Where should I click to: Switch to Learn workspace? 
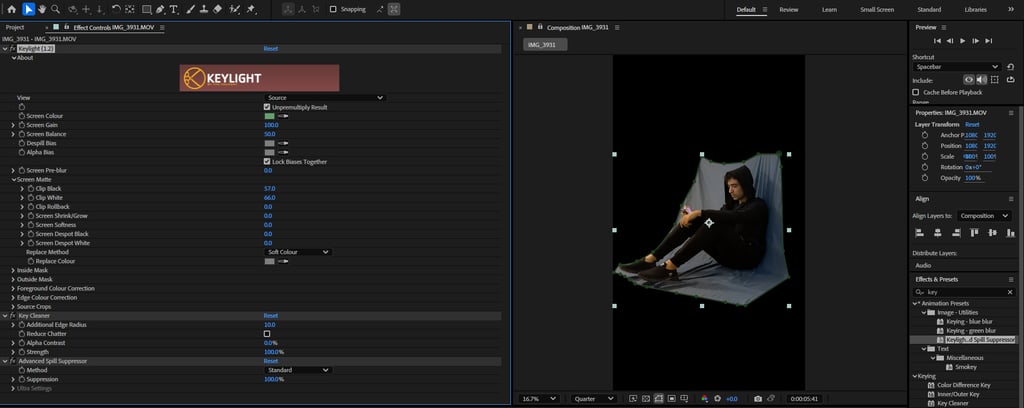(829, 10)
